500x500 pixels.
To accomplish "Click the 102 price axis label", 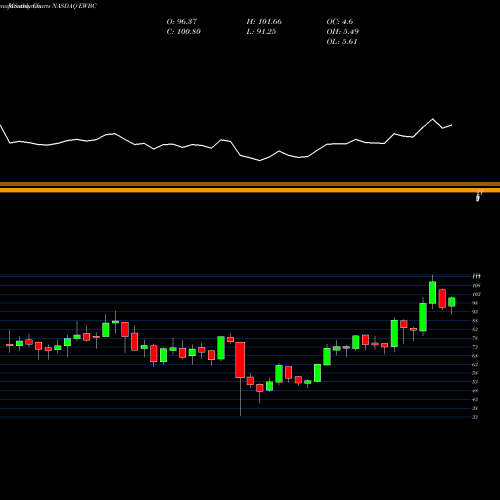I will click(476, 294).
